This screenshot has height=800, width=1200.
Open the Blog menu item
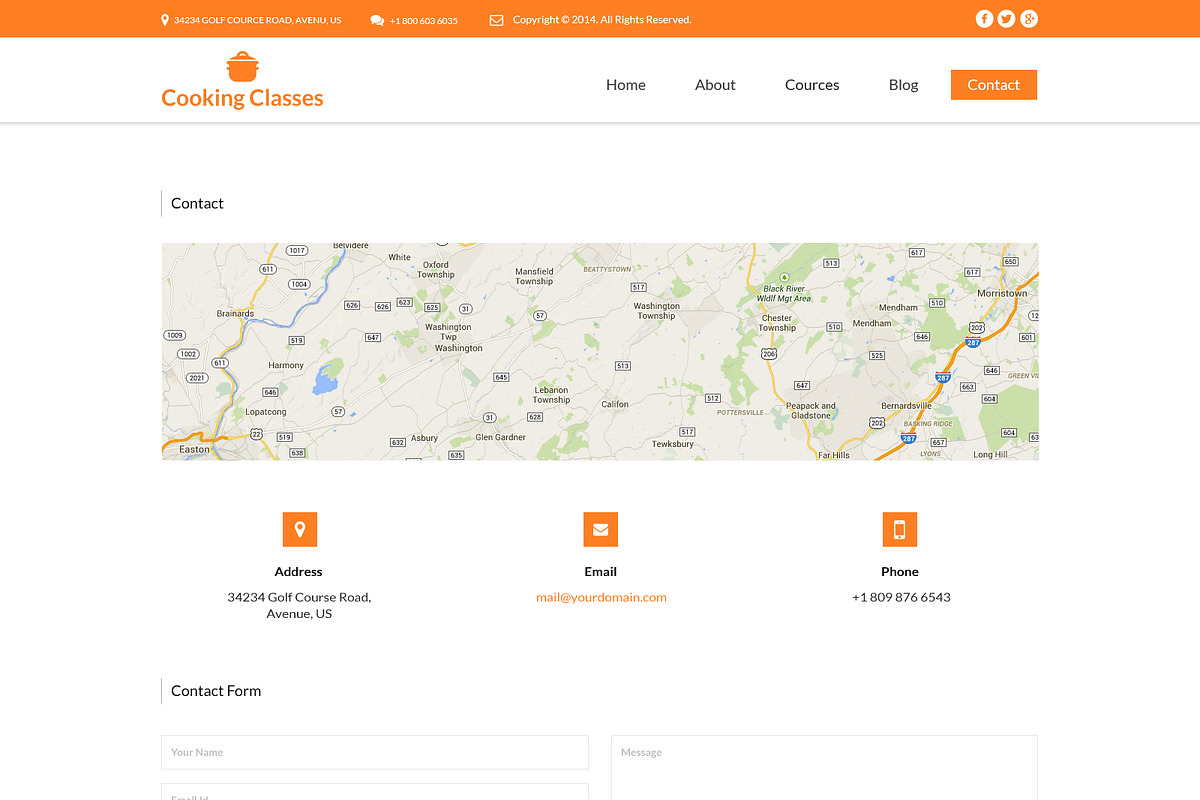click(x=903, y=85)
